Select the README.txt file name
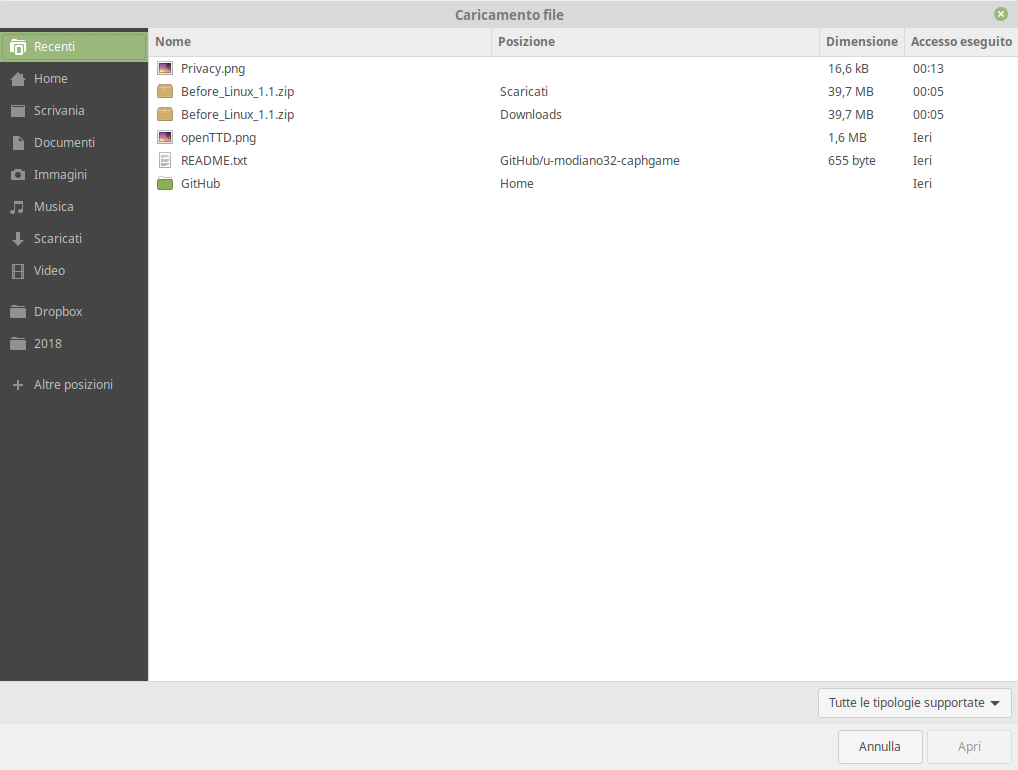The width and height of the screenshot is (1018, 770). coord(214,160)
